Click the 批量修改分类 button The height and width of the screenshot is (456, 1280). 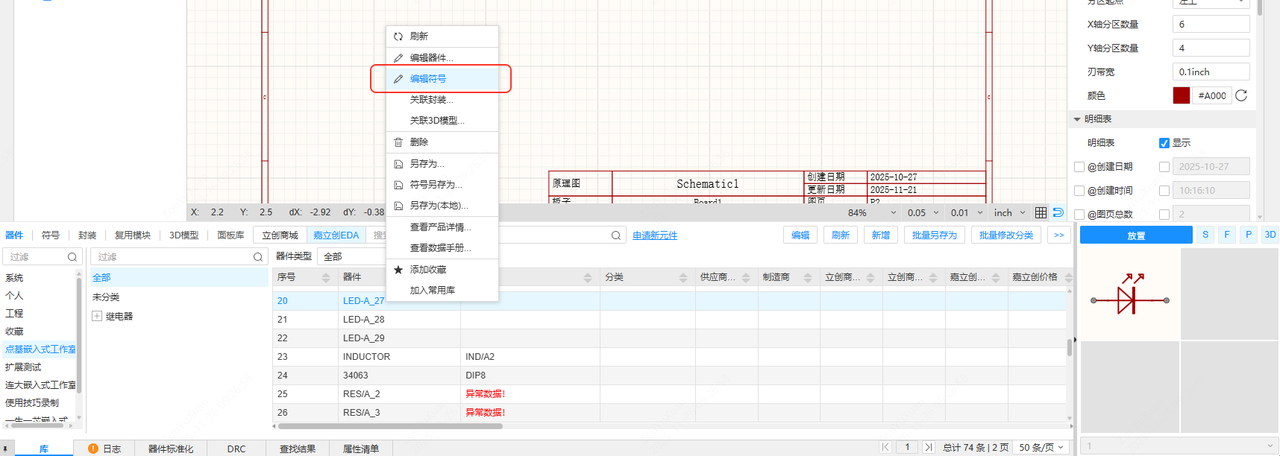(x=1006, y=235)
